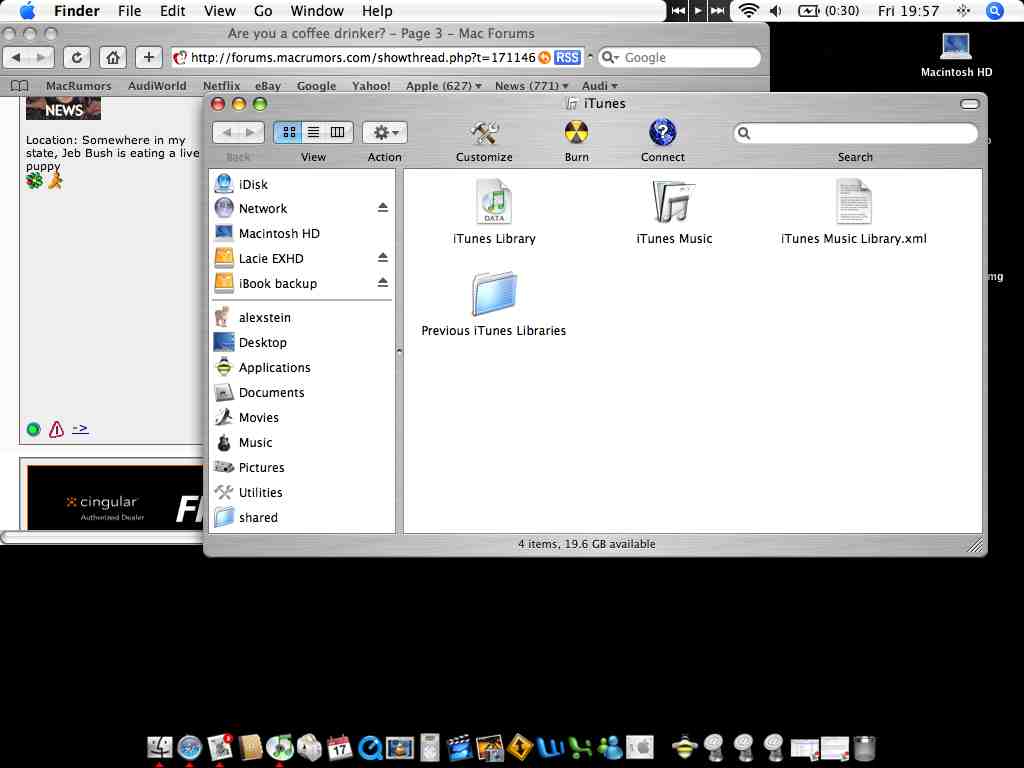The width and height of the screenshot is (1024, 768).
Task: Expand the Apple (627) bookmarks dropdown
Action: 443,86
